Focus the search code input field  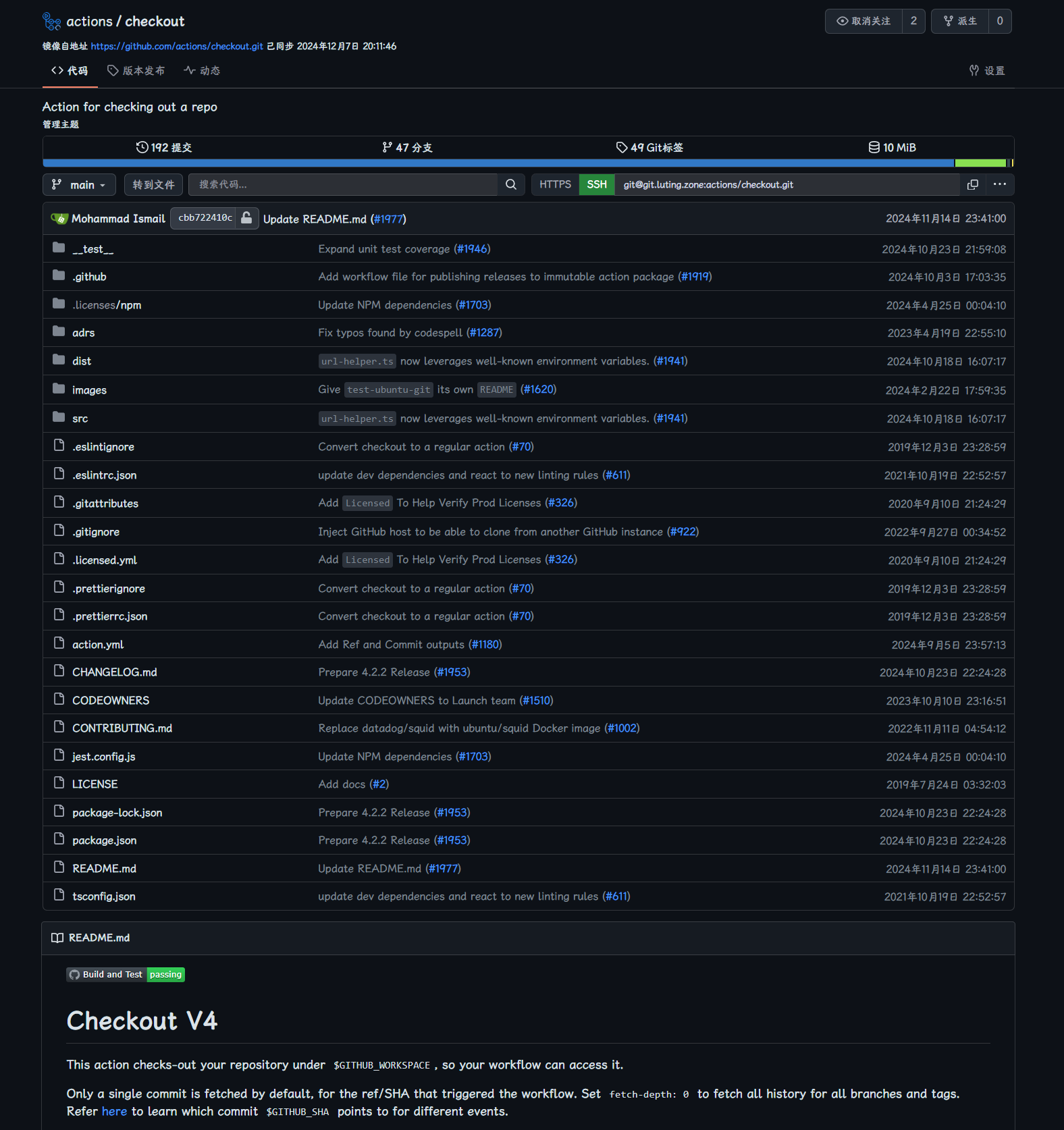(x=342, y=185)
